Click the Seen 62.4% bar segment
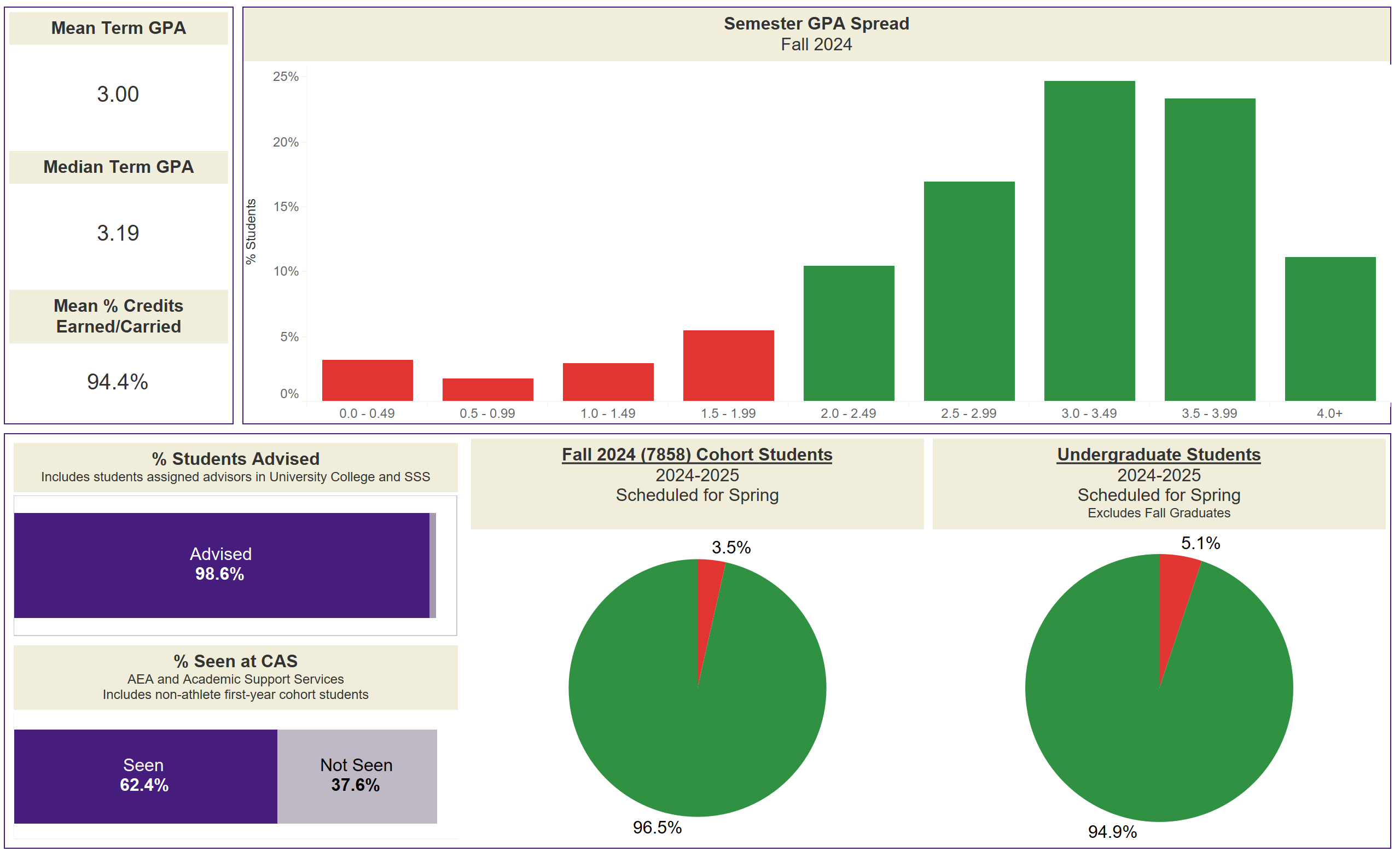 [146, 777]
